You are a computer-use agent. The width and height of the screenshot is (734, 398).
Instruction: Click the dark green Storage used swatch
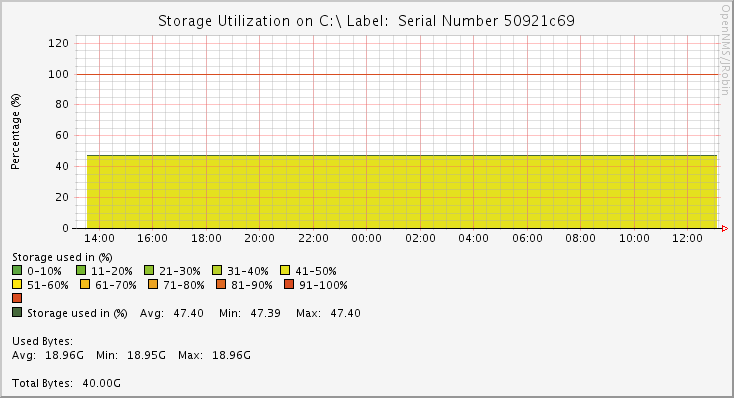[17, 312]
